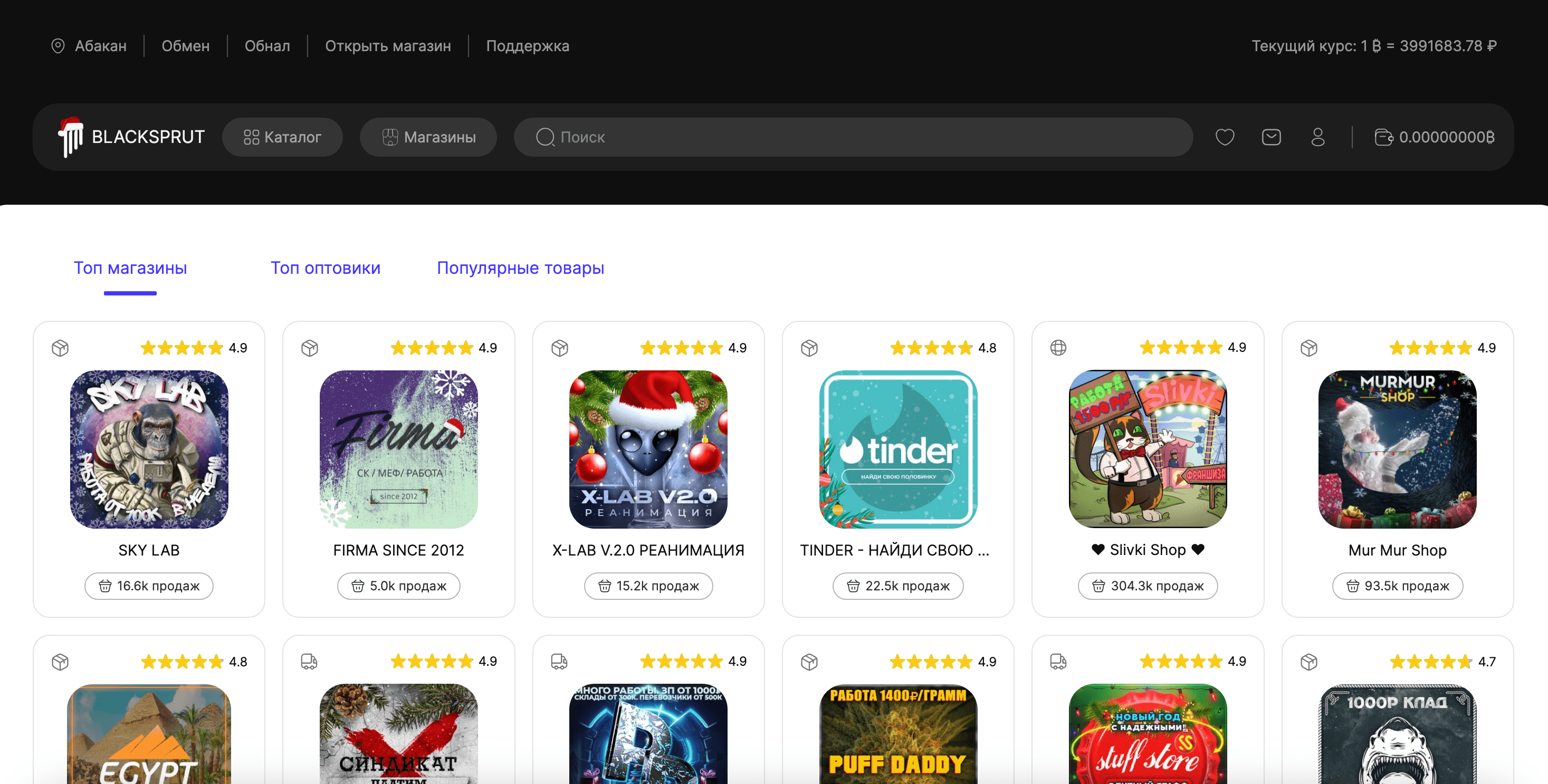Open the Магазины button

[428, 137]
